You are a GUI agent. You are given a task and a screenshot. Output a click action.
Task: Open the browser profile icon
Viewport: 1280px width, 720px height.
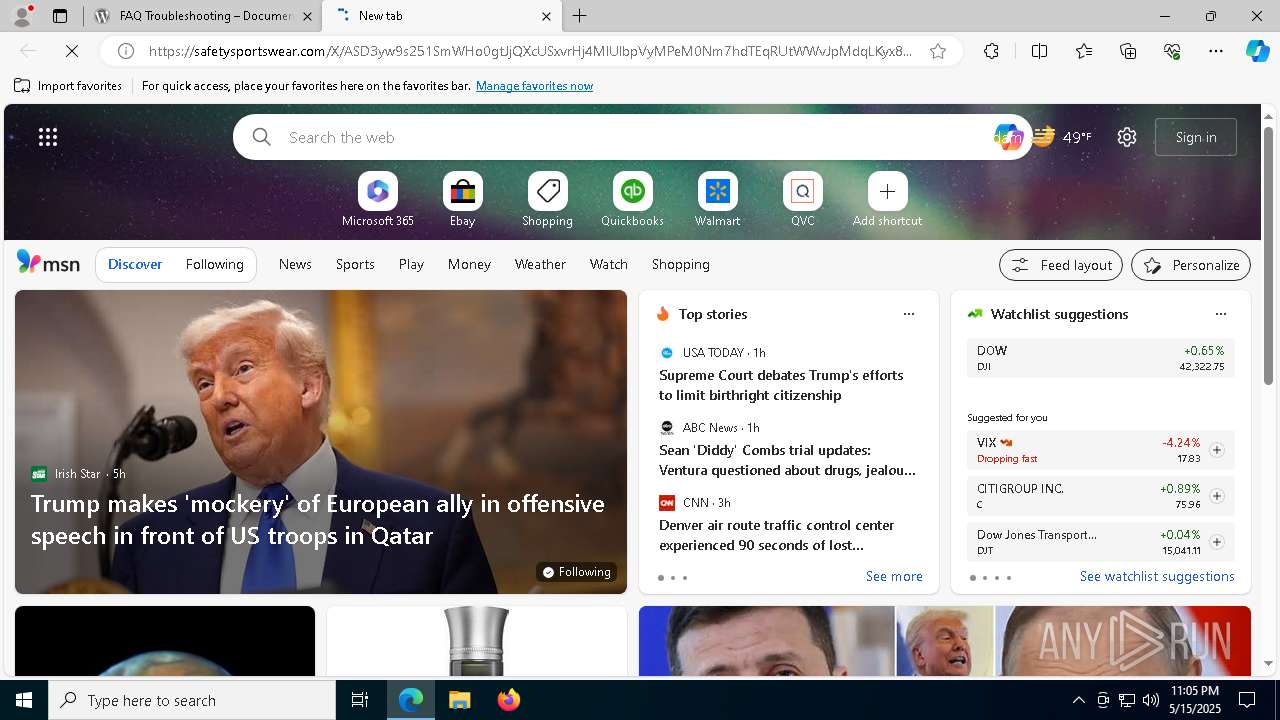[21, 16]
